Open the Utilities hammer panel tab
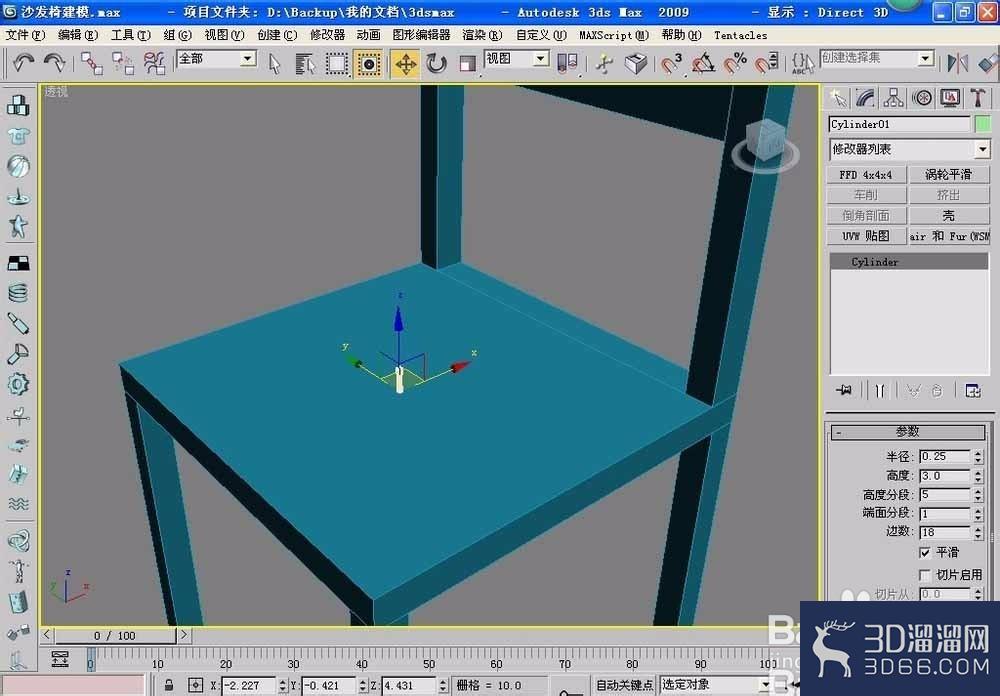The height and width of the screenshot is (696, 1000). point(978,98)
